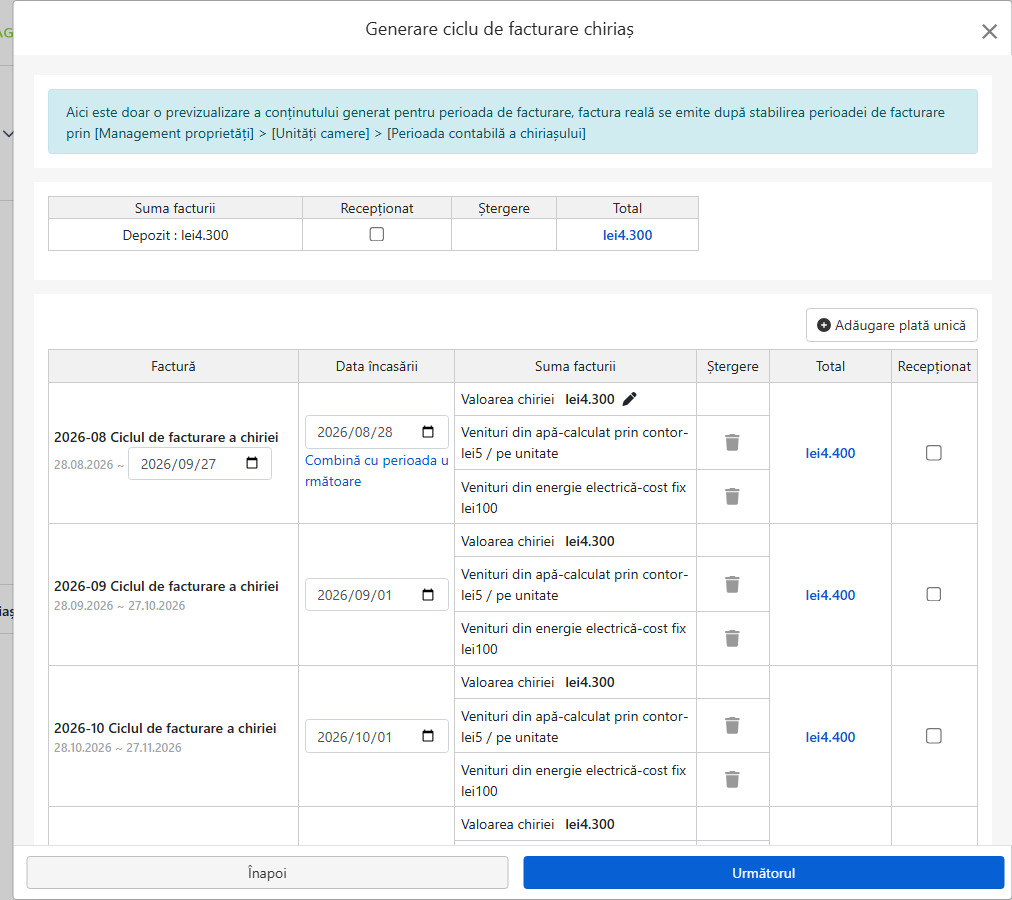The image size is (1012, 900).
Task: Open the deposit total lei4.300 link
Action: [627, 235]
